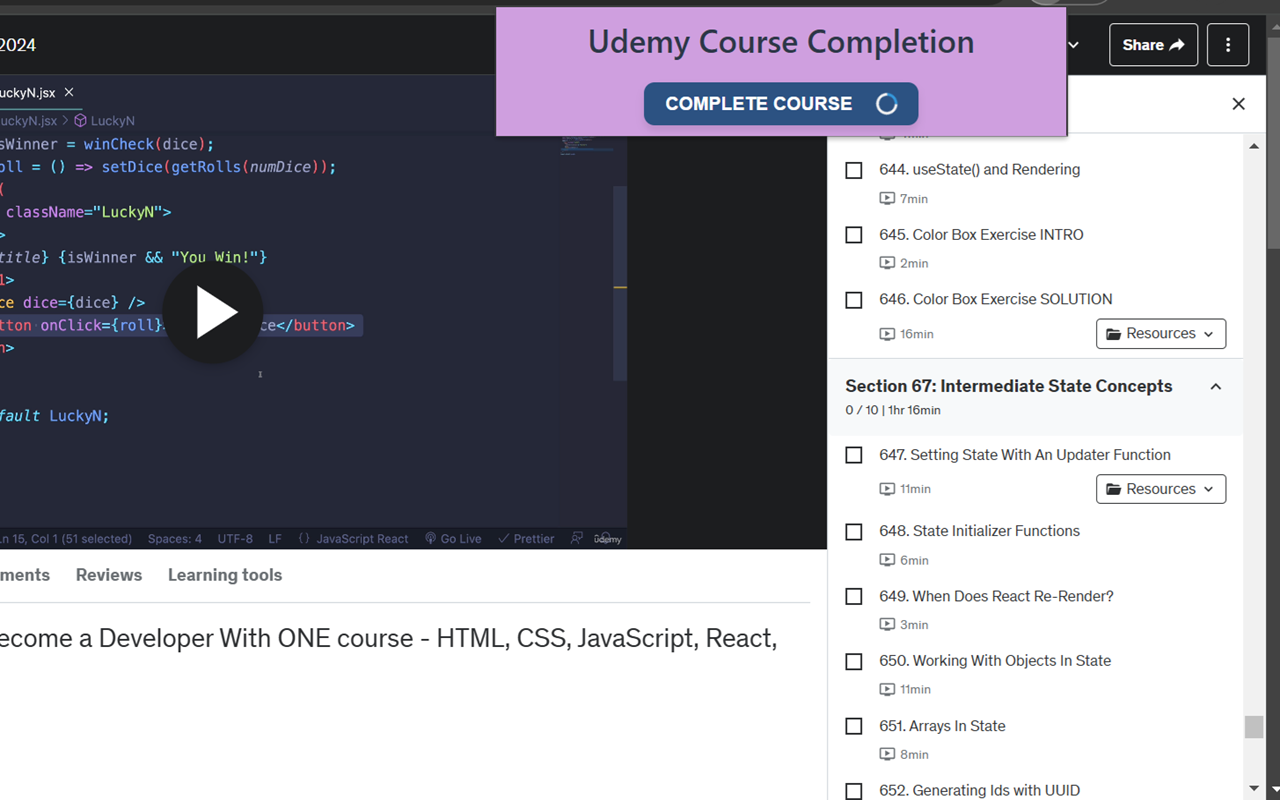Check lecture 644 useState() and Rendering
Image resolution: width=1280 pixels, height=800 pixels.
click(x=854, y=170)
